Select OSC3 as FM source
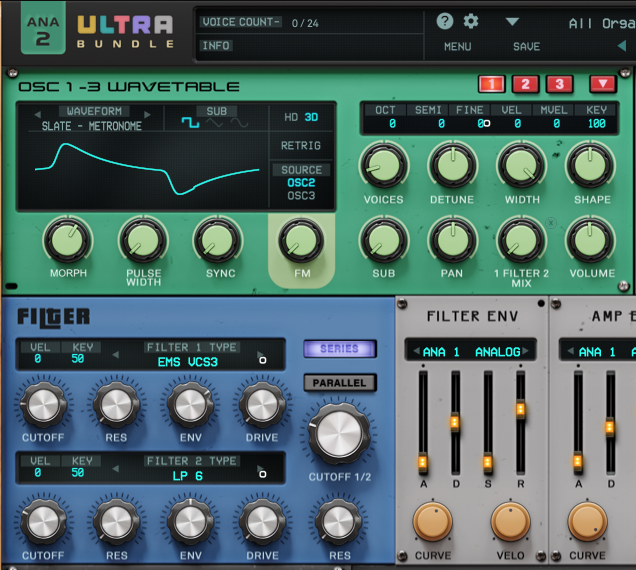This screenshot has height=570, width=636. (301, 196)
